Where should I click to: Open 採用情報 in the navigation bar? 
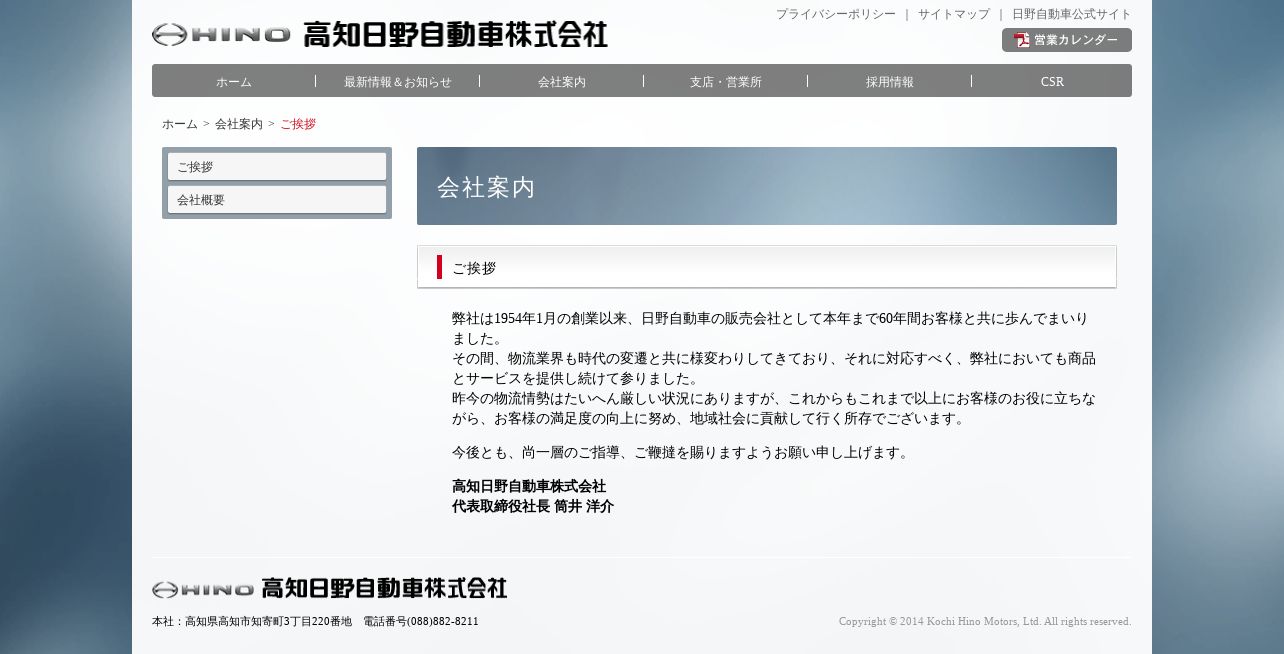coord(890,82)
